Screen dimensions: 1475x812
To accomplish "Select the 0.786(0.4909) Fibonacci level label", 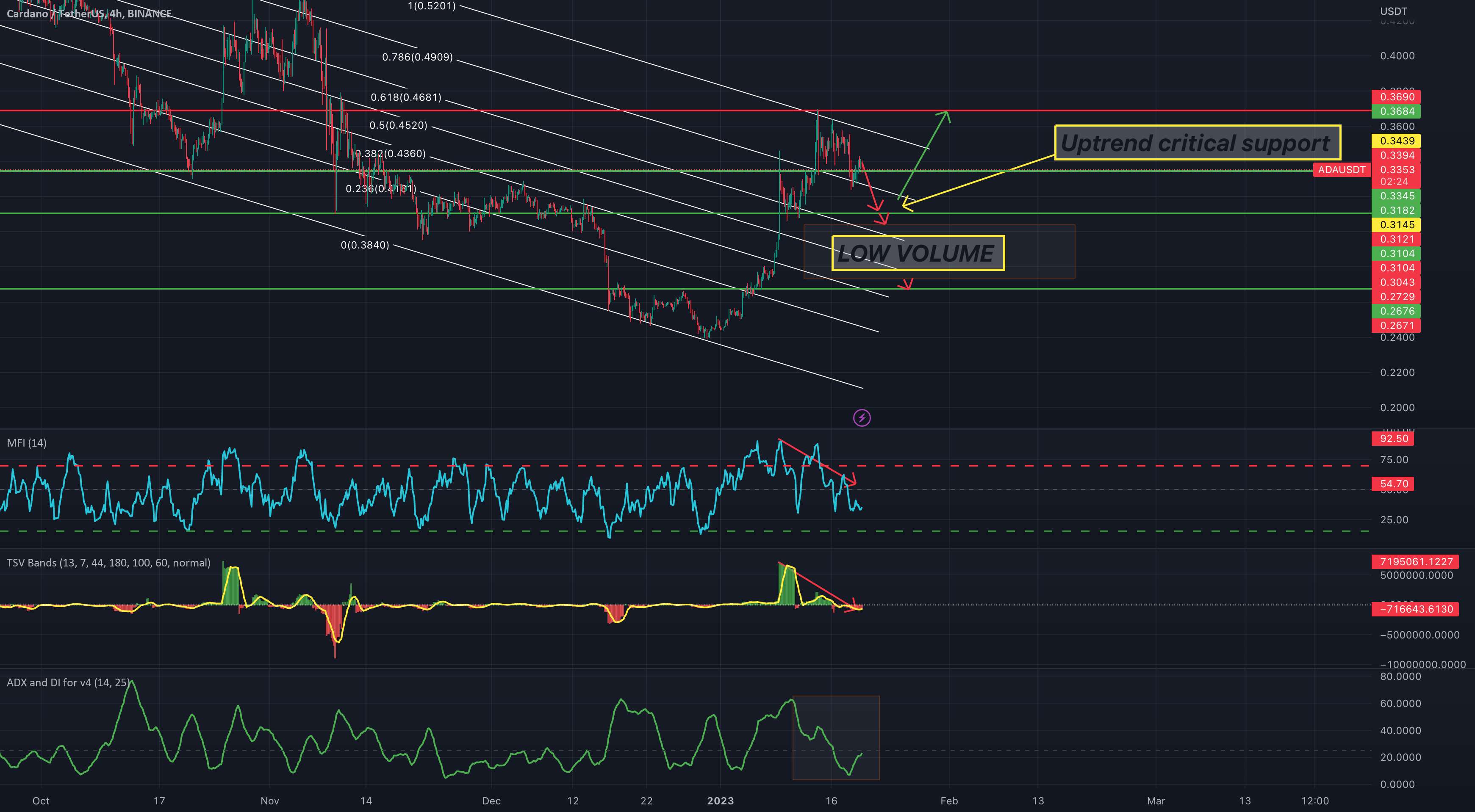I will click(417, 57).
